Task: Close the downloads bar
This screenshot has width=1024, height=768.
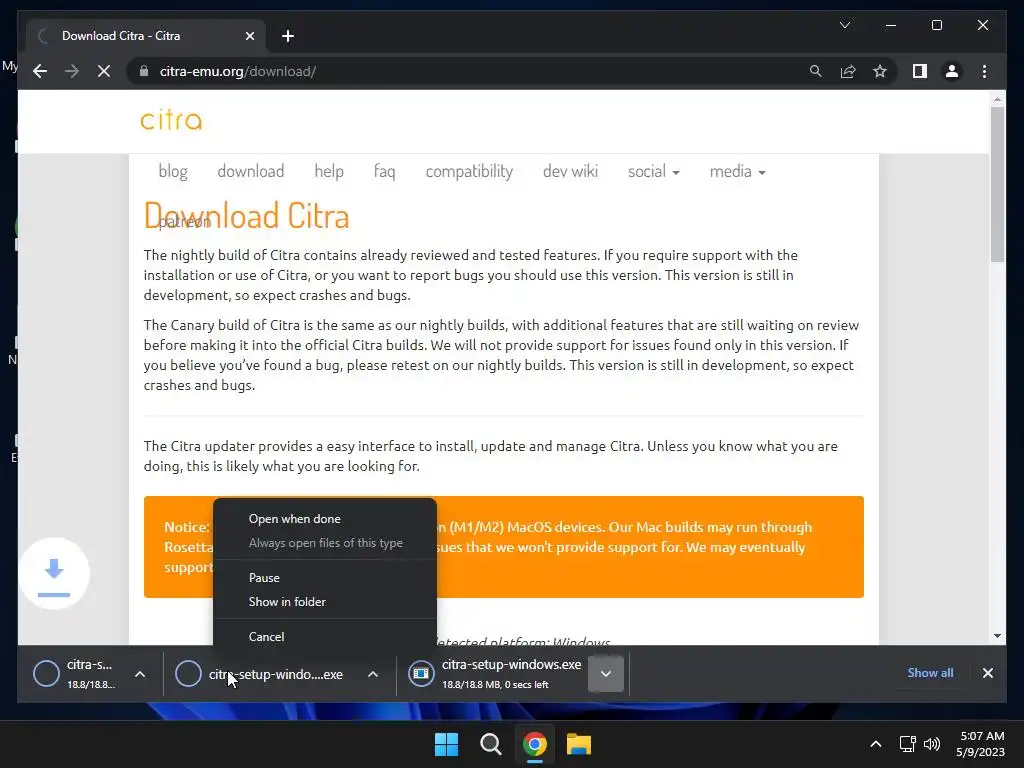Action: 987,673
